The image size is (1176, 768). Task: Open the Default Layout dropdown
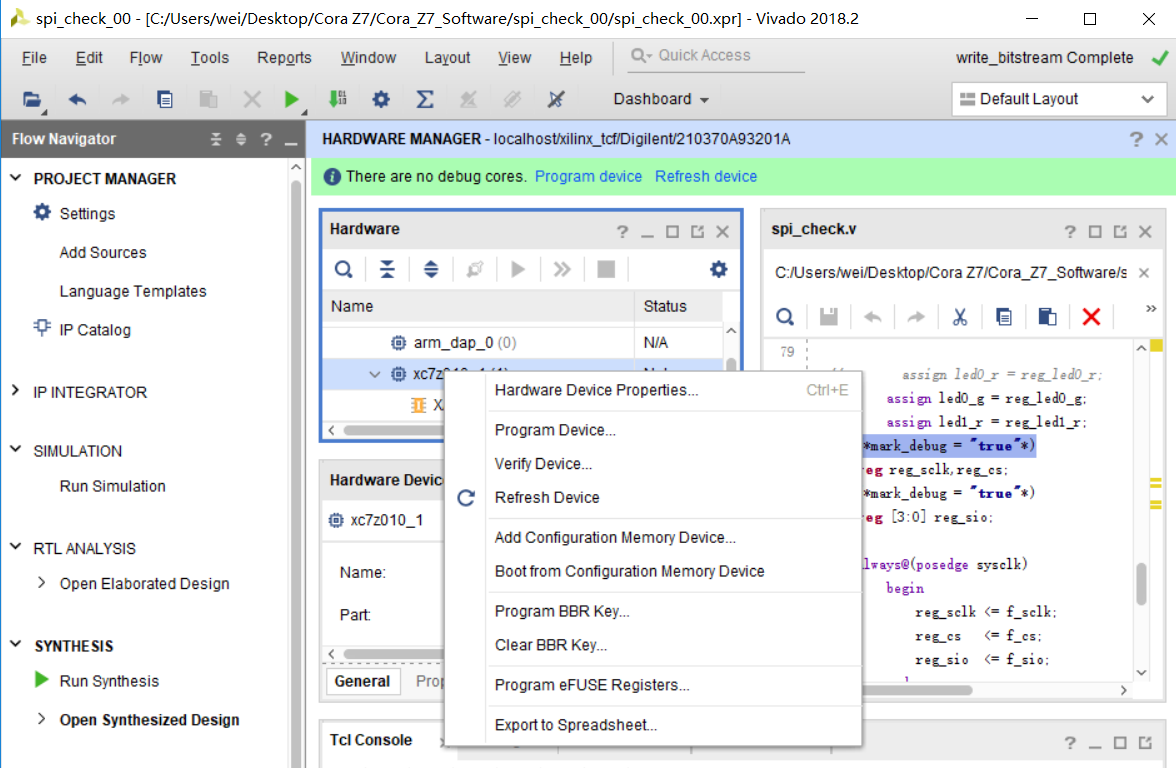pyautogui.click(x=1058, y=98)
